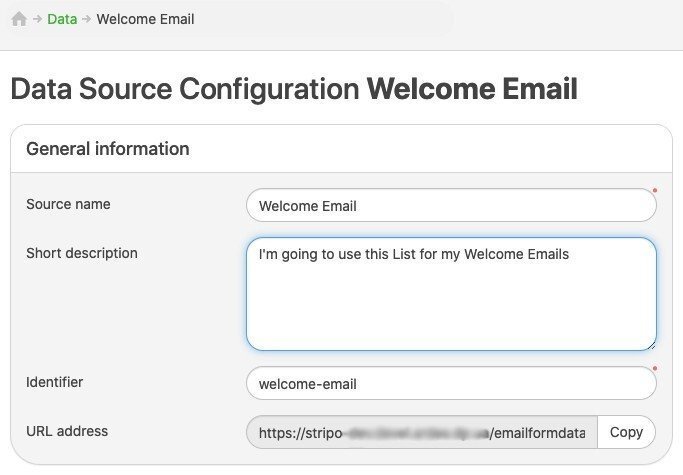This screenshot has height=475, width=683.
Task: Select the Source name label
Action: 68,204
